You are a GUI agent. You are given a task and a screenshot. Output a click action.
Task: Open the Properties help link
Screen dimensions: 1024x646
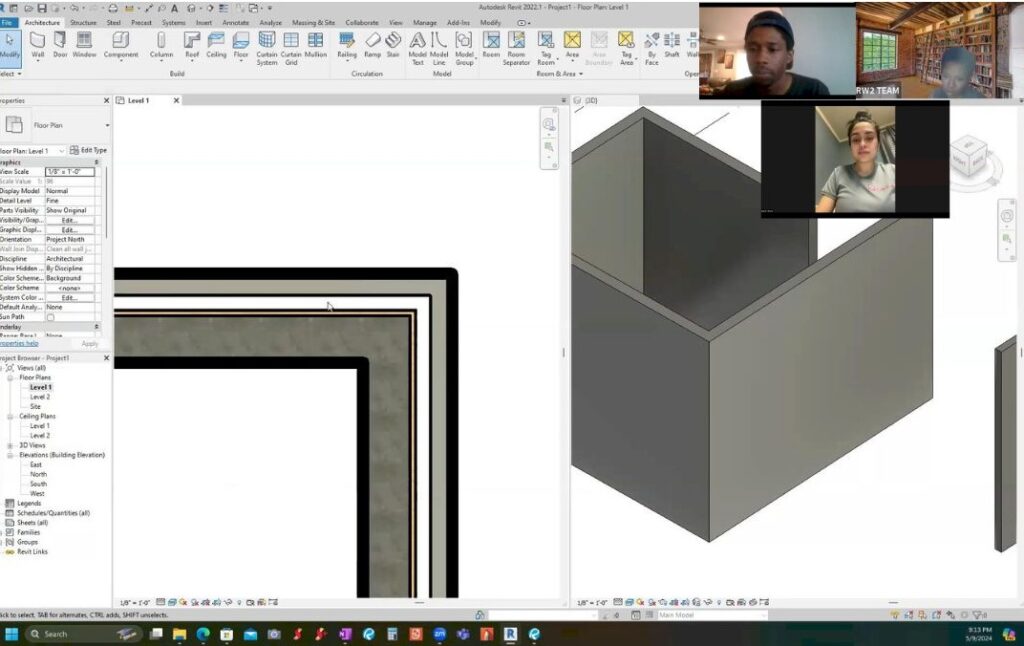[18, 343]
